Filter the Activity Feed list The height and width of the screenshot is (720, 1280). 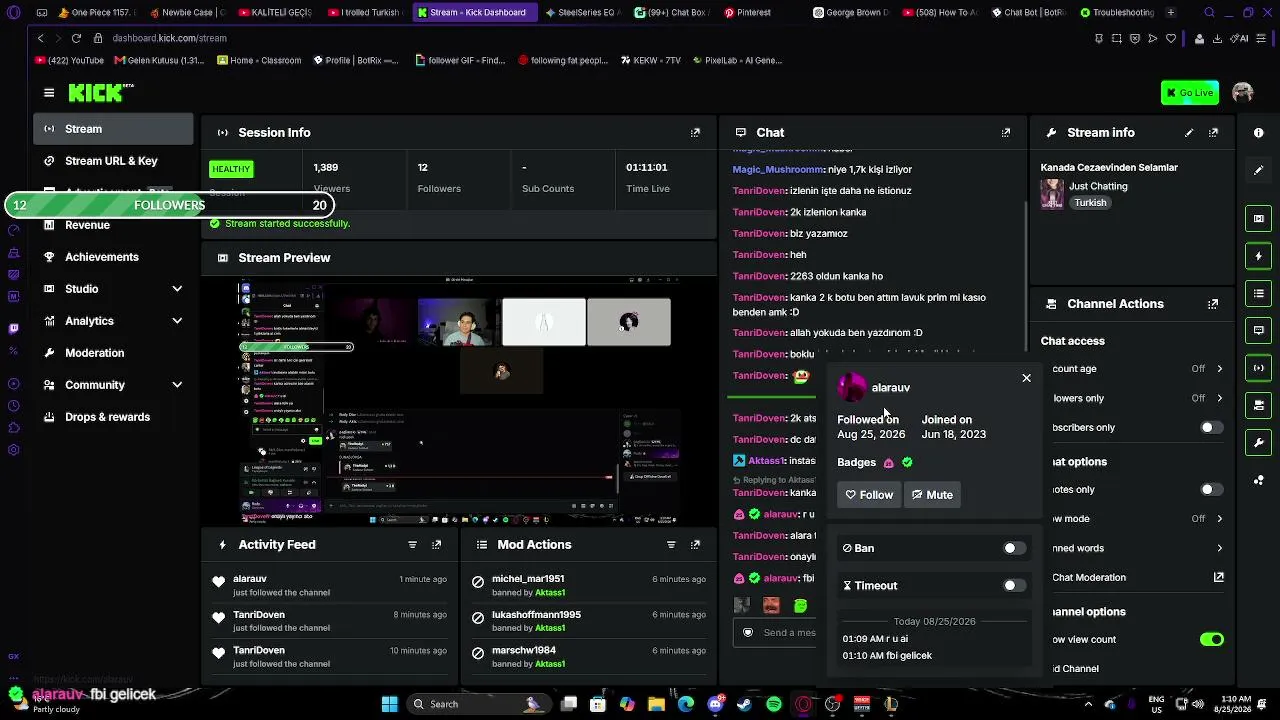click(x=412, y=545)
